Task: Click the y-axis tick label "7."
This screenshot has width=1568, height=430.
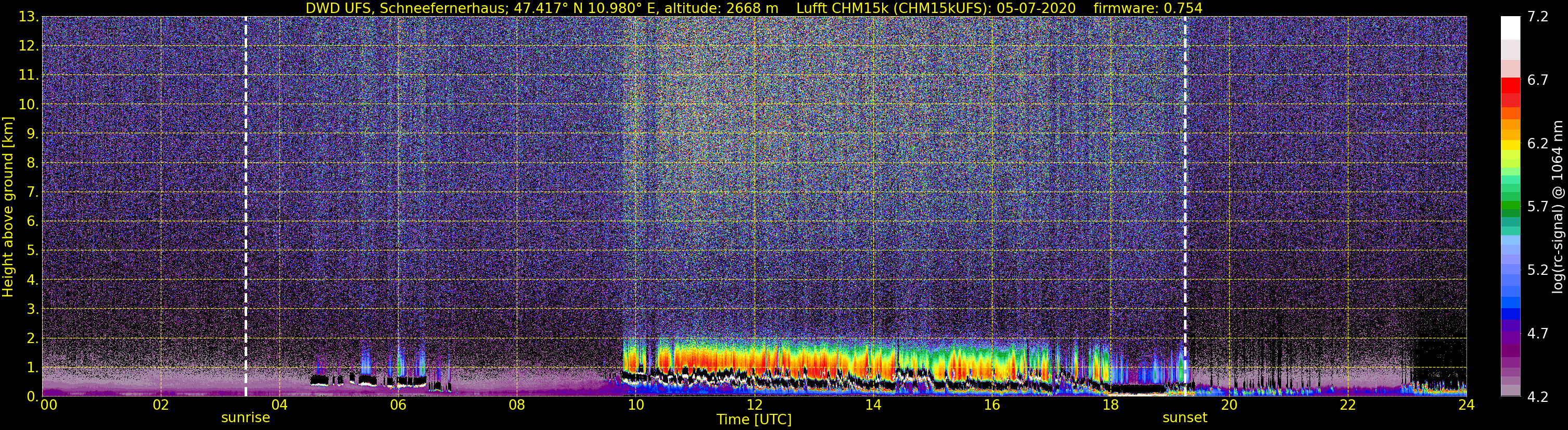Action: pos(32,193)
